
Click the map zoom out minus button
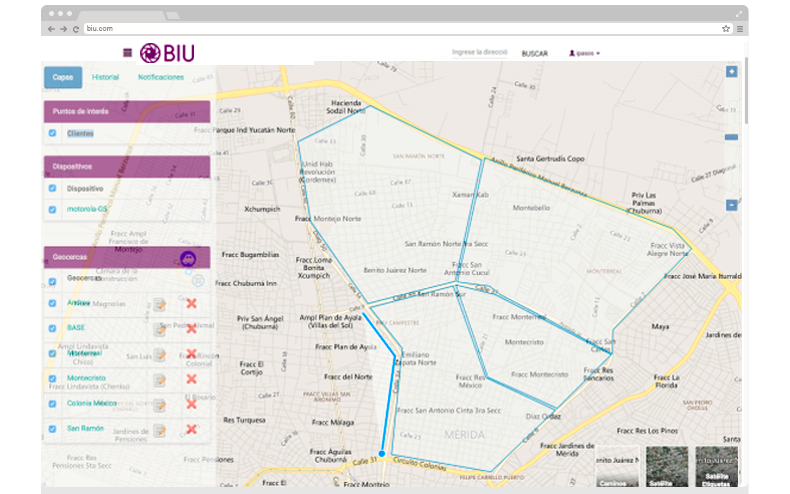[731, 205]
